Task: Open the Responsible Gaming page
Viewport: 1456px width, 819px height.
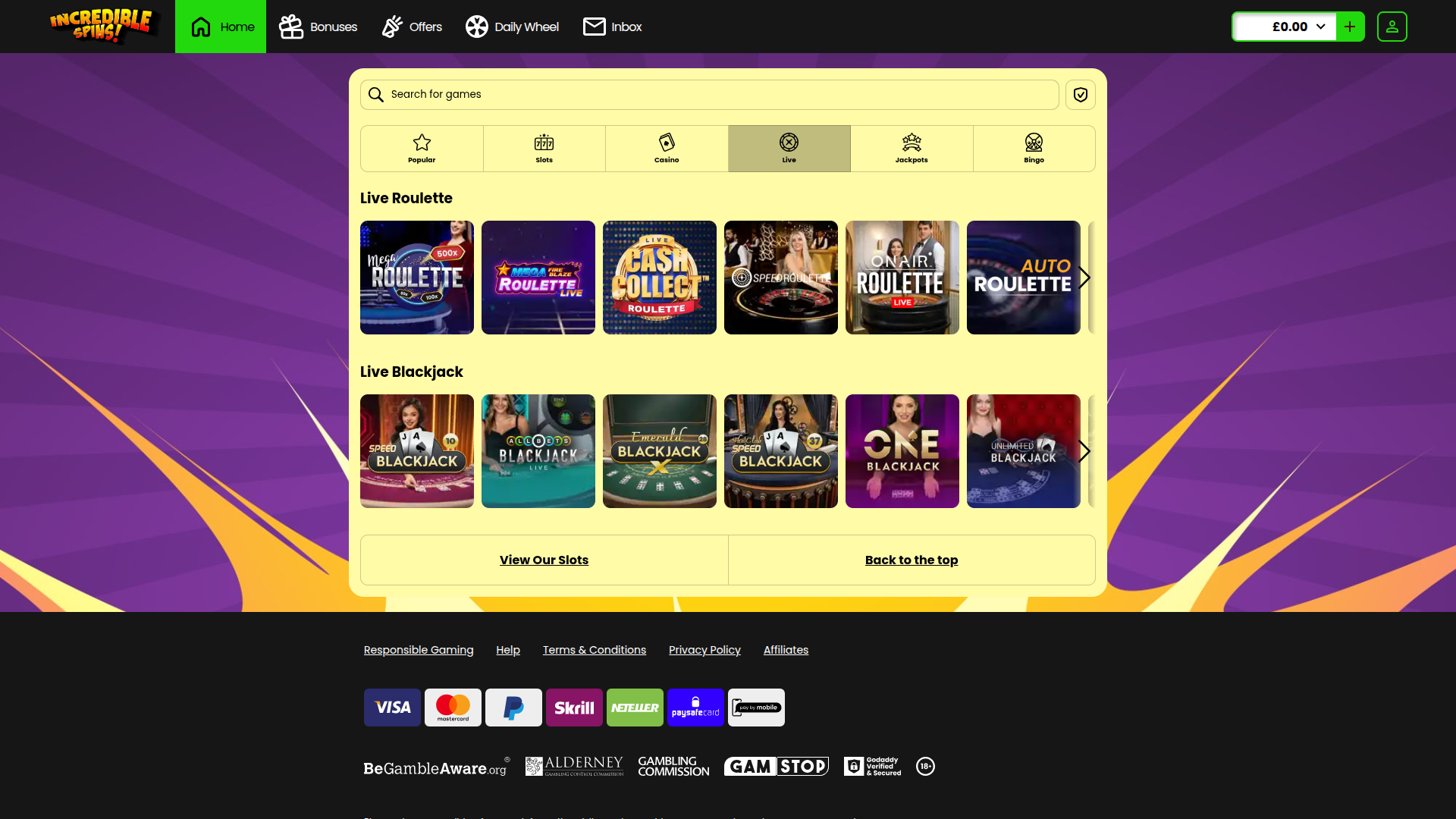Action: pos(418,650)
